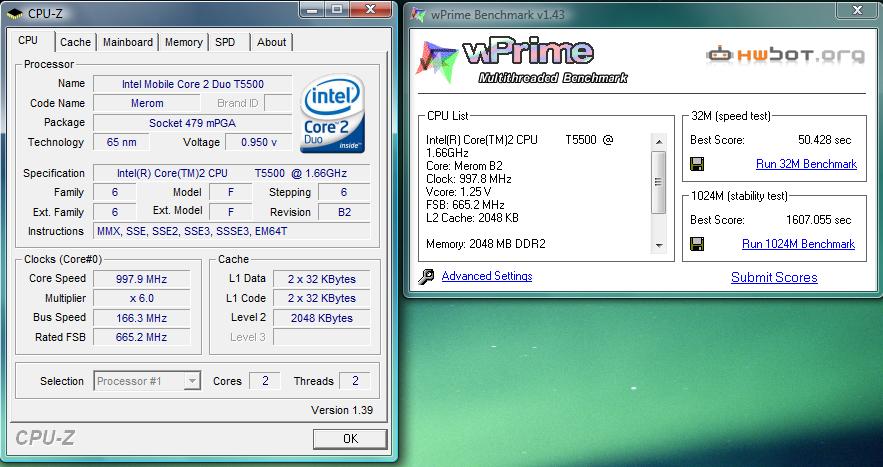Screen dimensions: 883x467
Task: Click the Cores count field
Action: [265, 381]
